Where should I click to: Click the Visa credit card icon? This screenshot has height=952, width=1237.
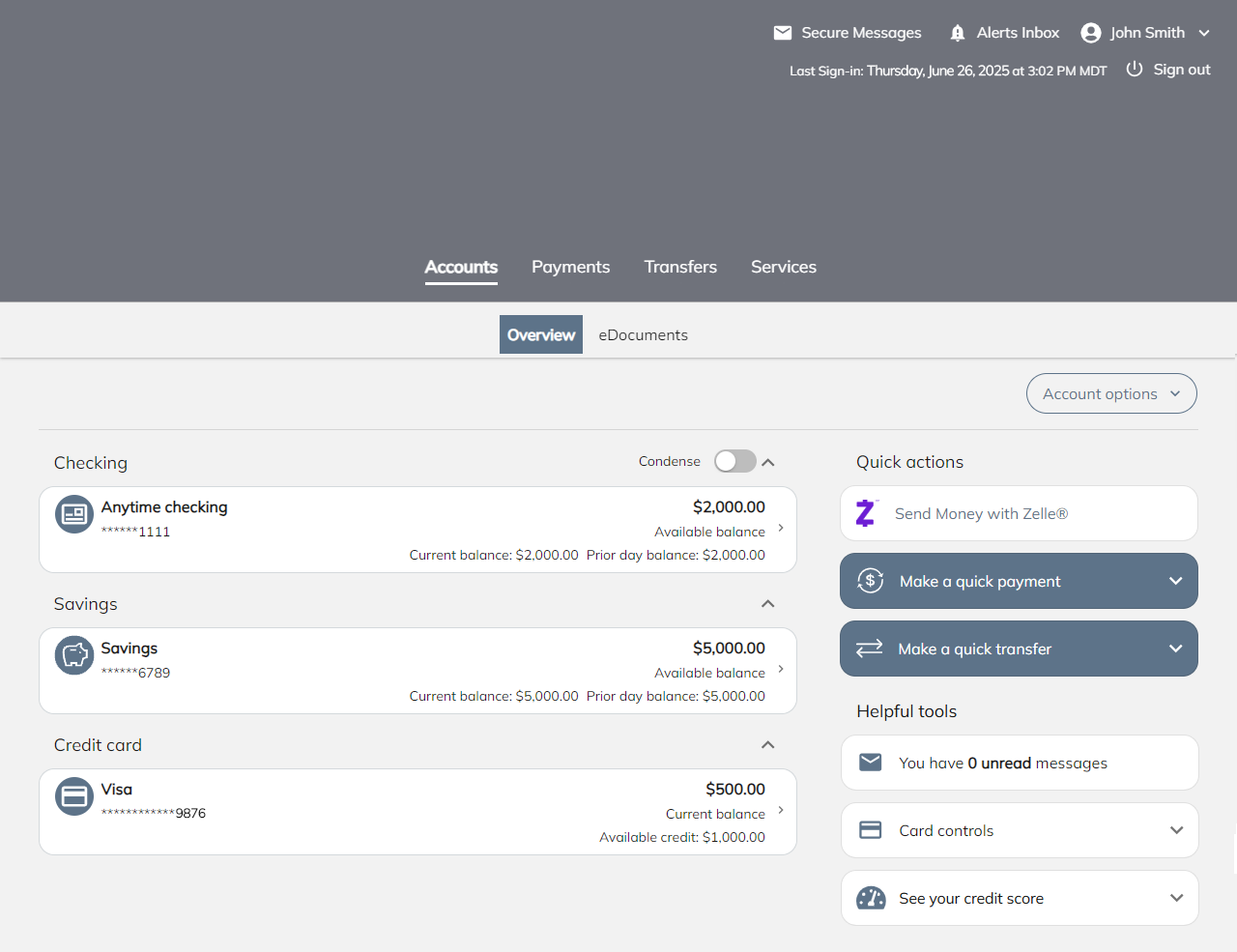74,796
